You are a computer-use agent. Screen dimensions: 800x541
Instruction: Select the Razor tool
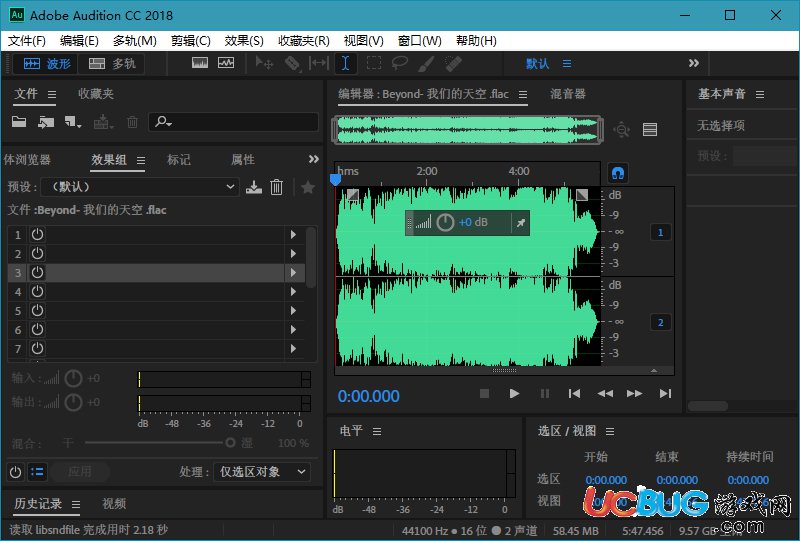[292, 63]
